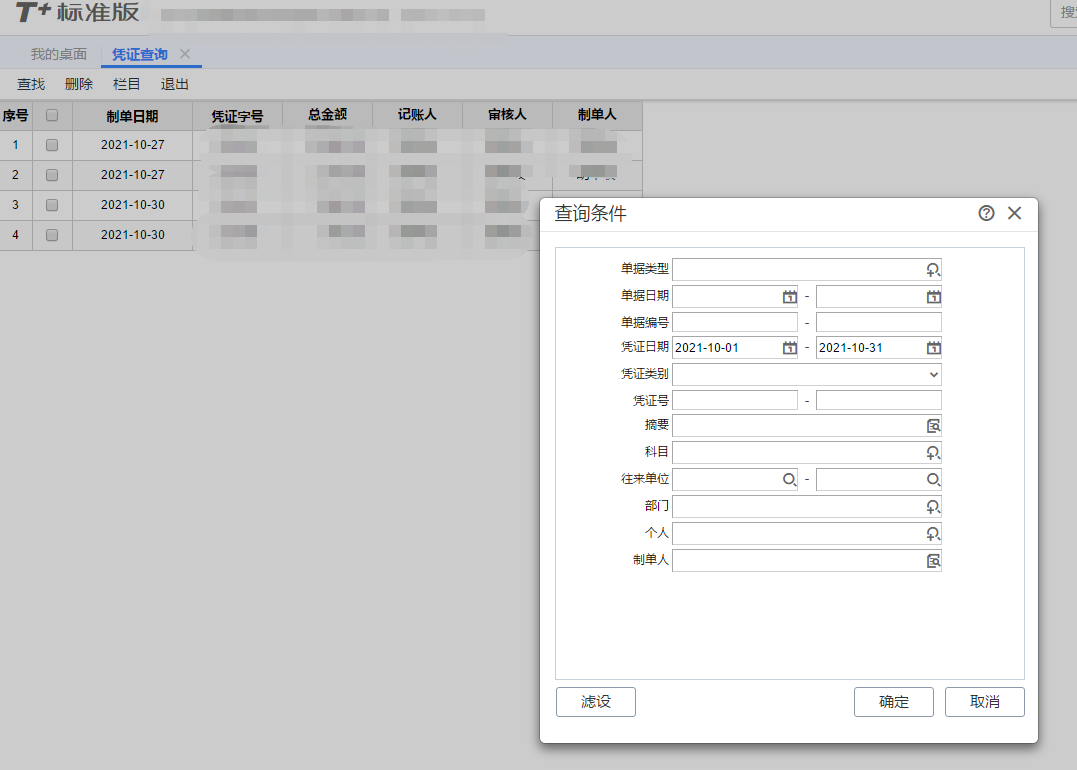Screen dimensions: 1077x770
Task: Toggle select-all checkbox in table header
Action: (52, 115)
